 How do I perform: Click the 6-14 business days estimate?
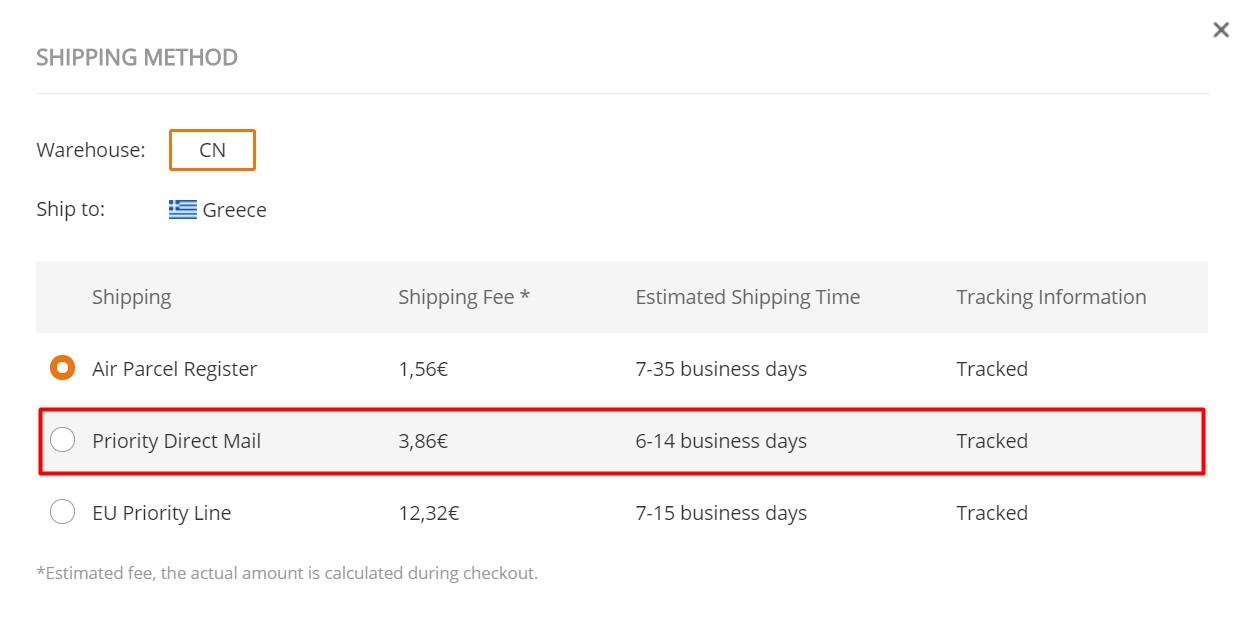pos(721,441)
